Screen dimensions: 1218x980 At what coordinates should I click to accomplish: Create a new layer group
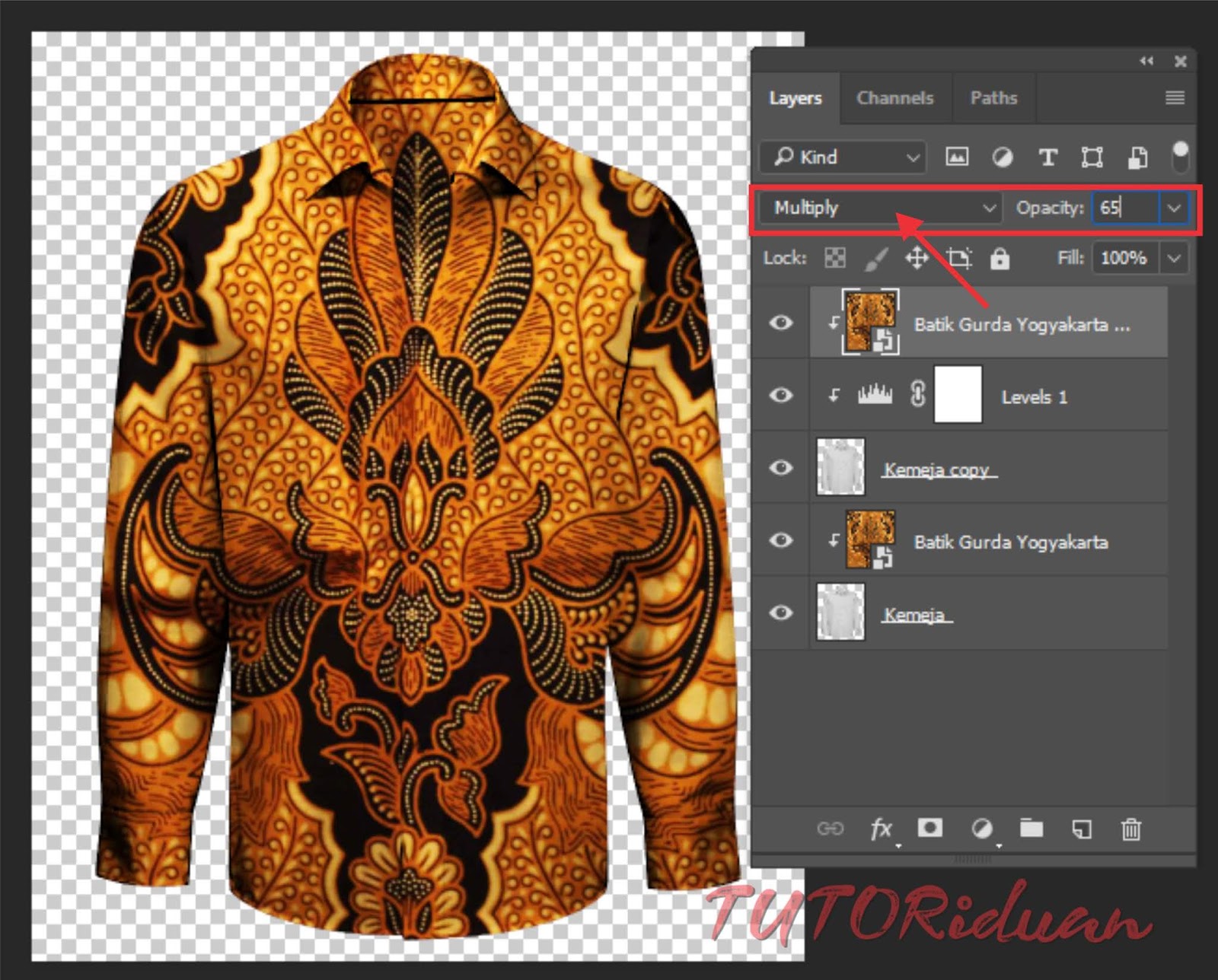[x=1031, y=829]
